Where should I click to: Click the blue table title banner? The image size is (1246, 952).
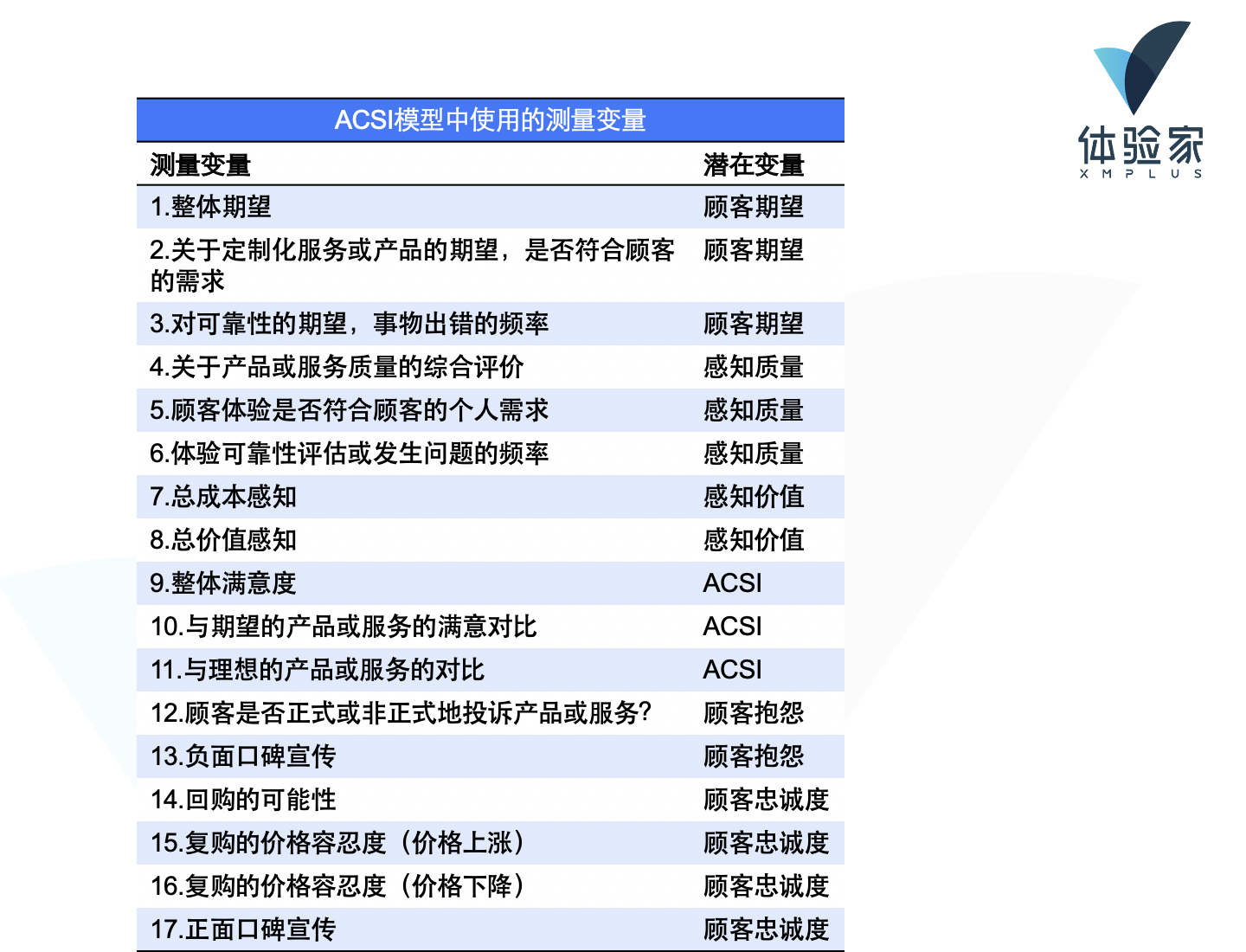tap(491, 119)
